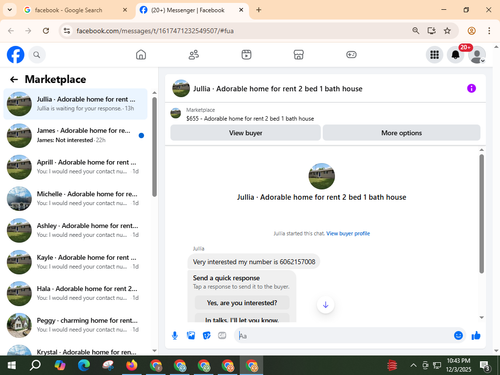
Task: Reload the page
Action: (x=46, y=31)
